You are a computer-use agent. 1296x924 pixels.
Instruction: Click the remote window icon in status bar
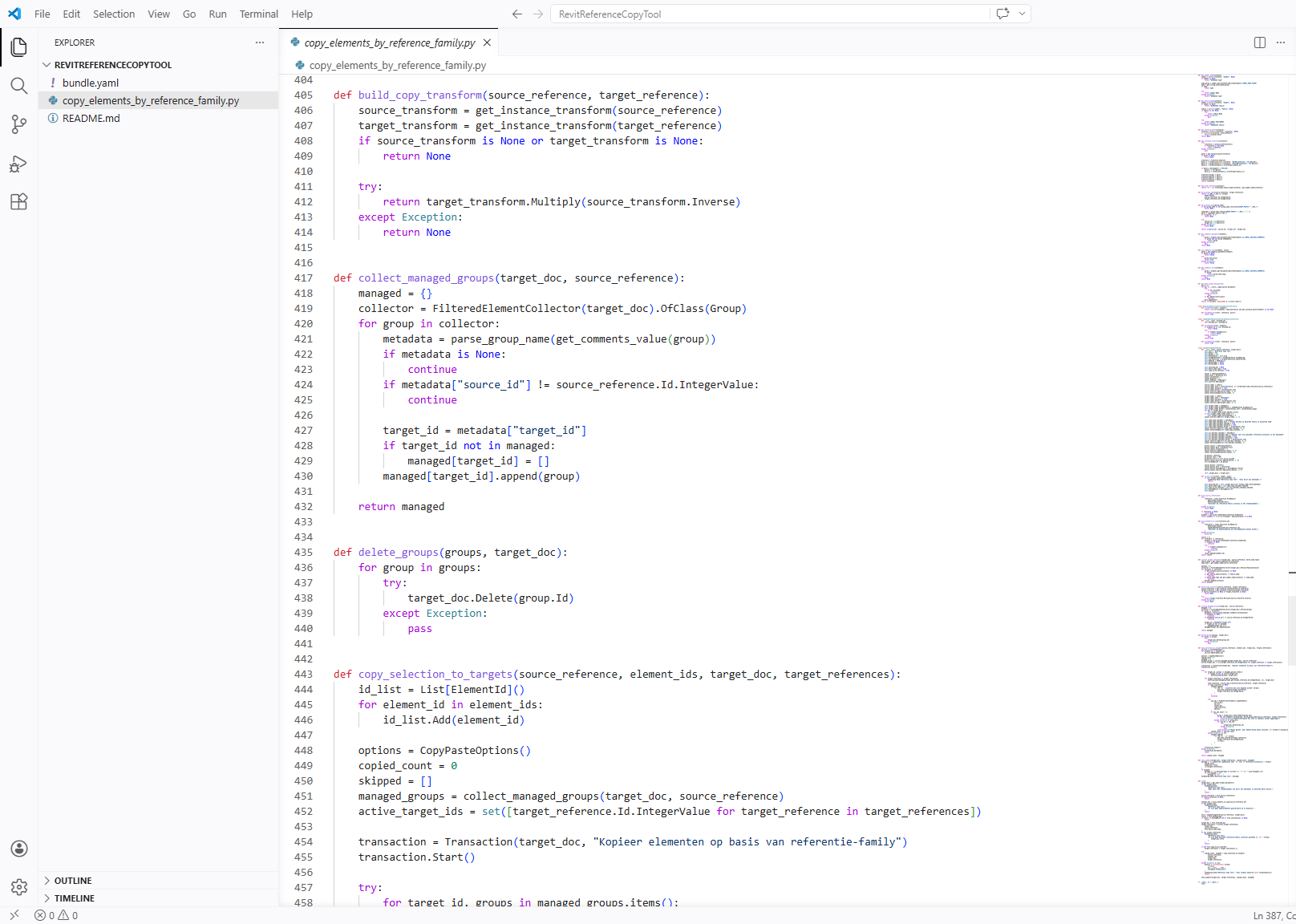click(14, 915)
